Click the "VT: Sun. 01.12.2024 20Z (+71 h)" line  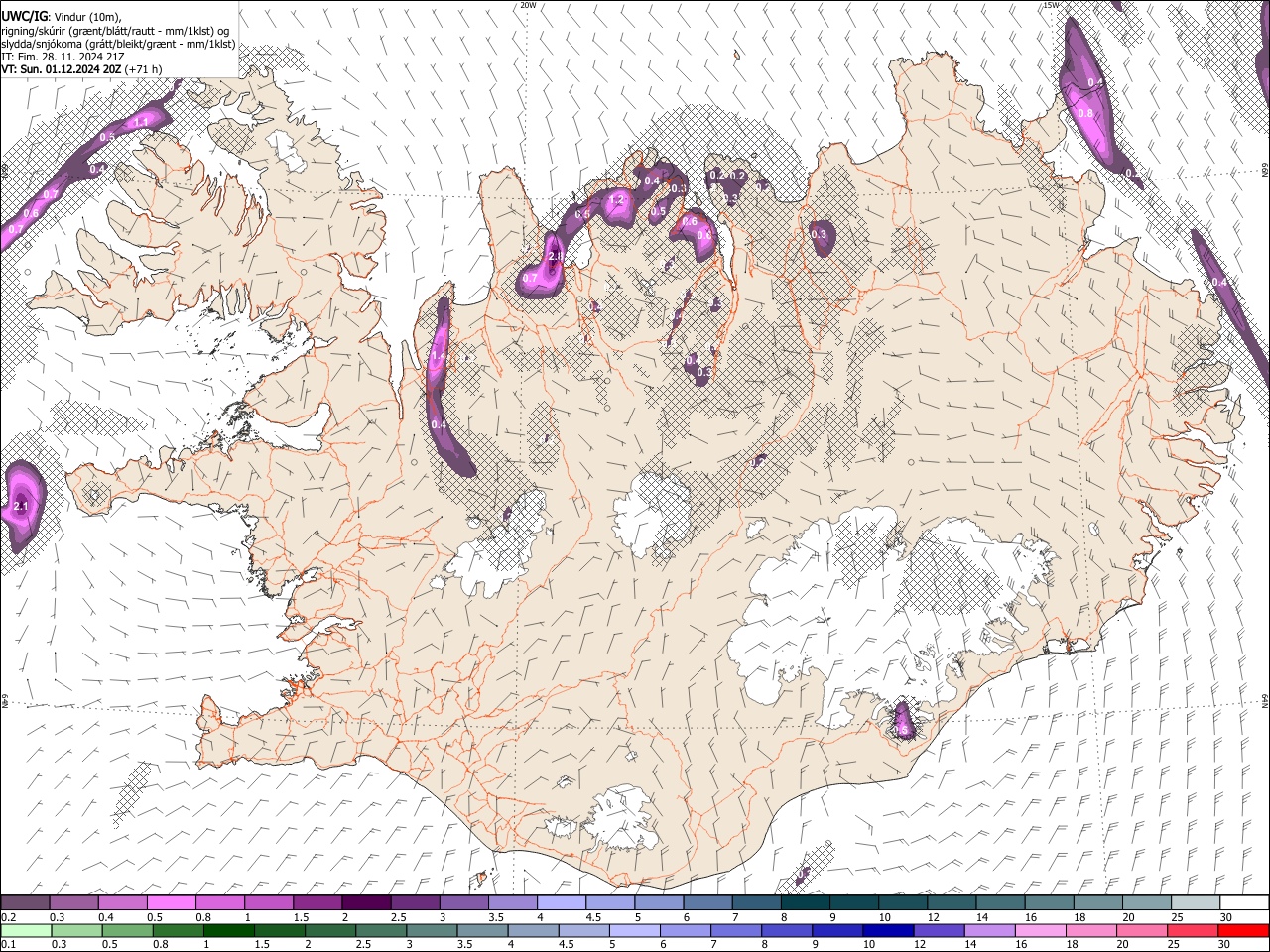click(81, 69)
